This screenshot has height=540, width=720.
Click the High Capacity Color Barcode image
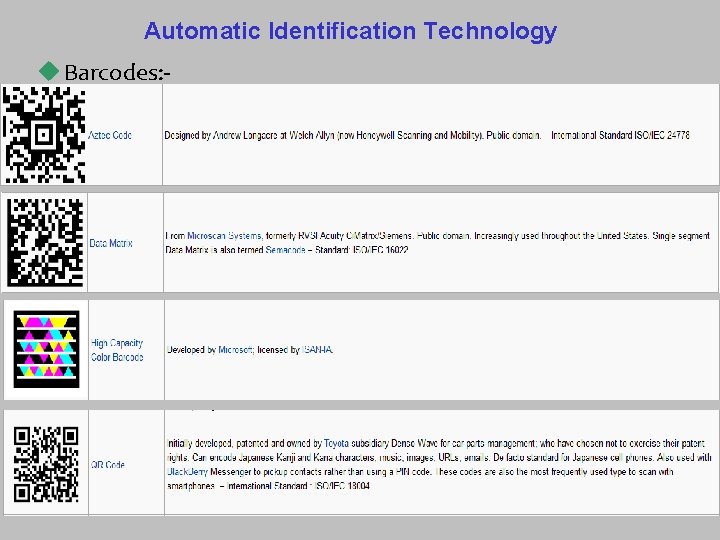pos(46,349)
